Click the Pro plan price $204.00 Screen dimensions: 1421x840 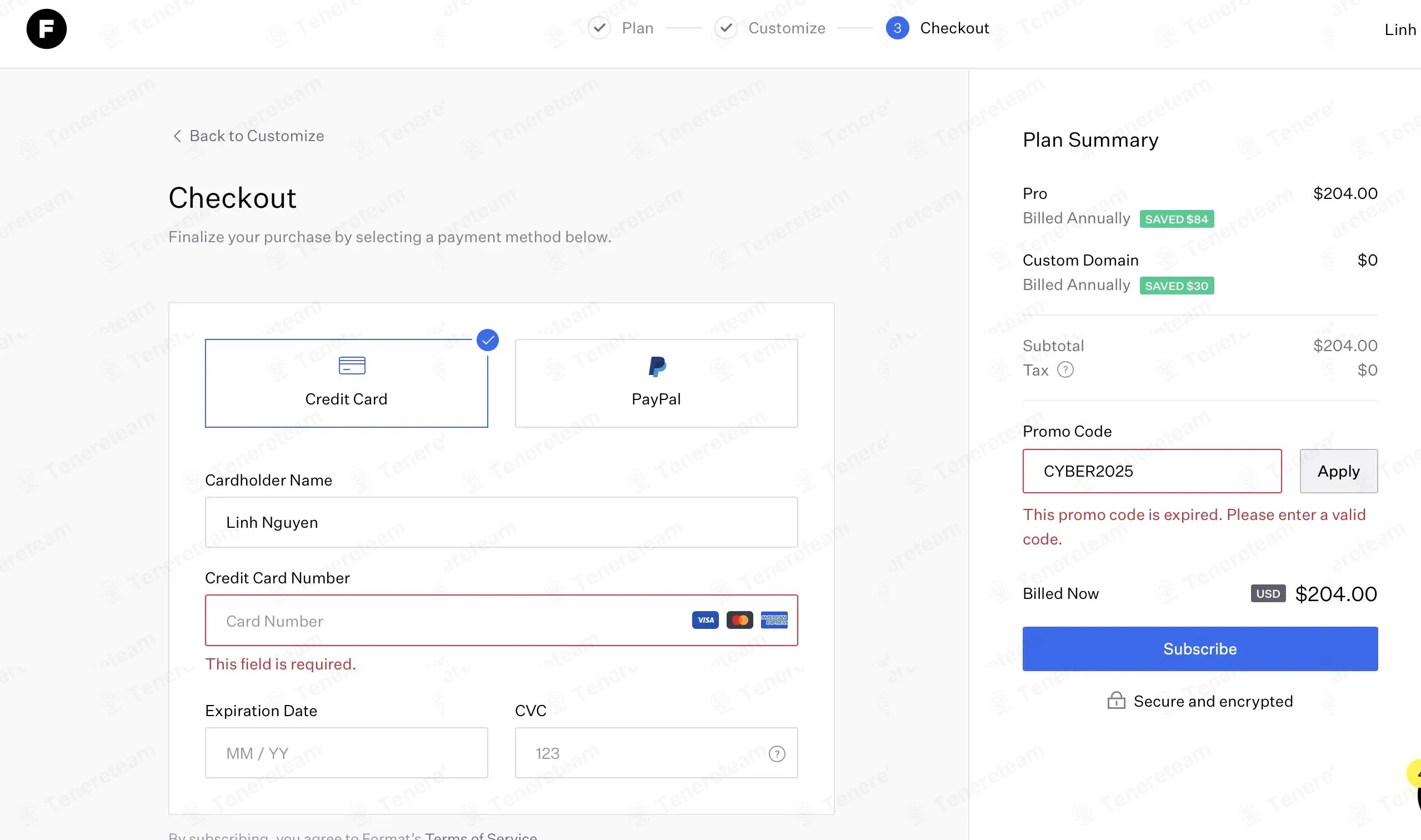click(x=1345, y=193)
